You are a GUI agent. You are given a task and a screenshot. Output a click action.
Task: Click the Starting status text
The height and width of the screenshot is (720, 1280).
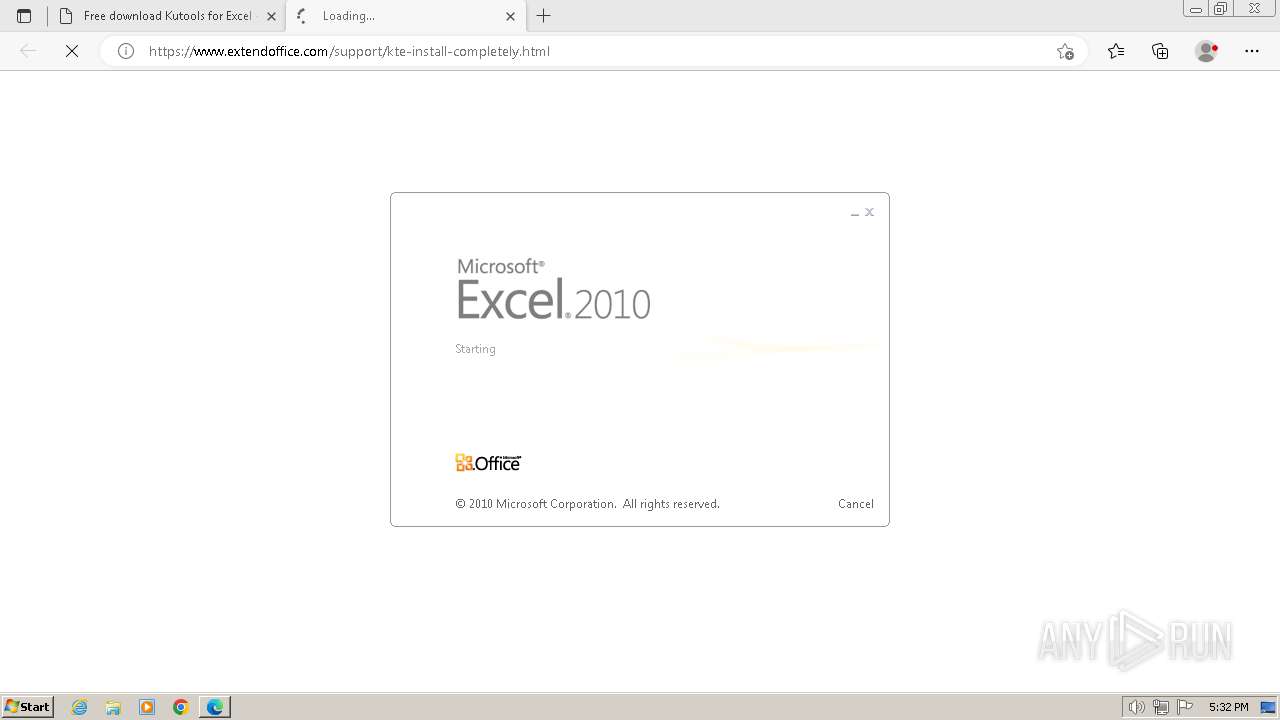coord(475,349)
